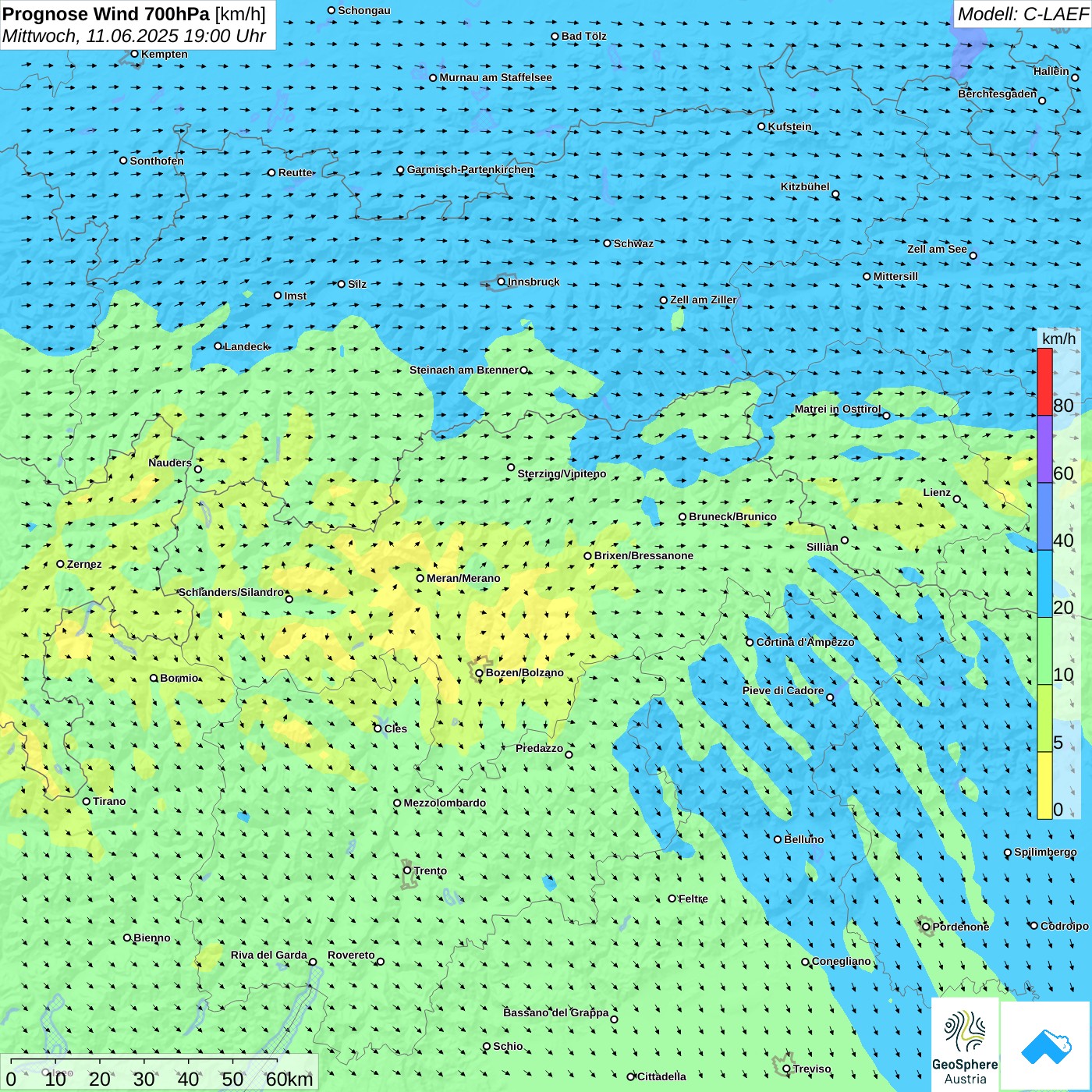Click the 'Mittersill' label
Screen dimensions: 1092x1092
pyautogui.click(x=895, y=276)
